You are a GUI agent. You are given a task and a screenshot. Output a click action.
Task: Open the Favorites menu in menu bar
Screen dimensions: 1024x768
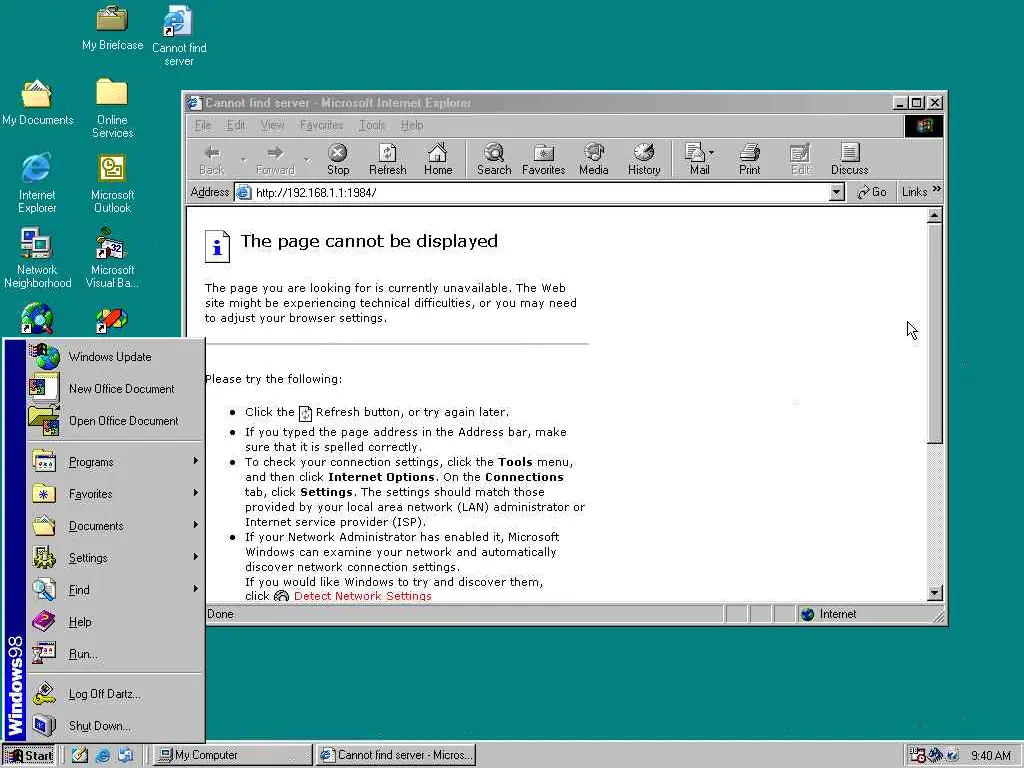pyautogui.click(x=321, y=125)
